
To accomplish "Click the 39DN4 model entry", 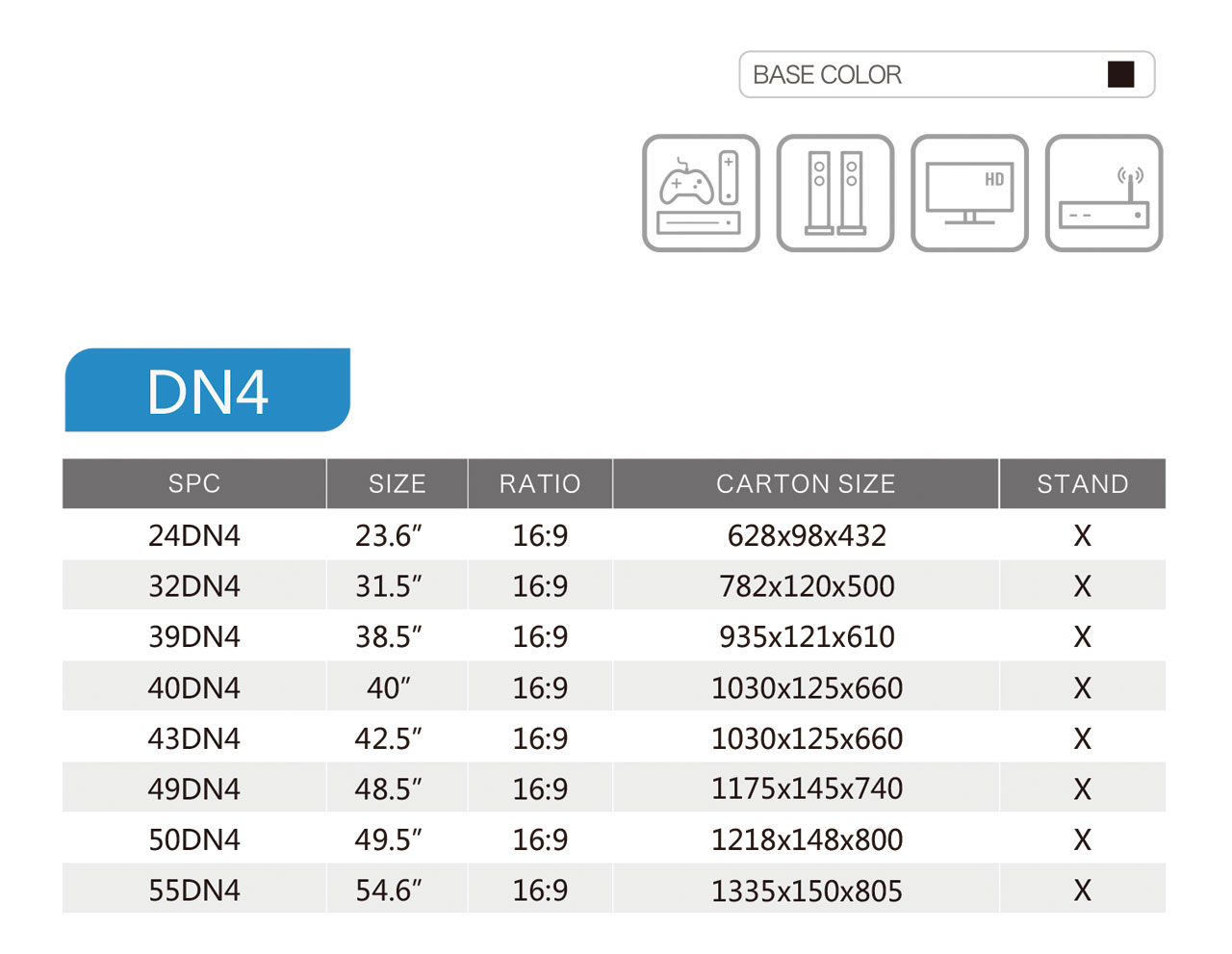I will coord(194,637).
